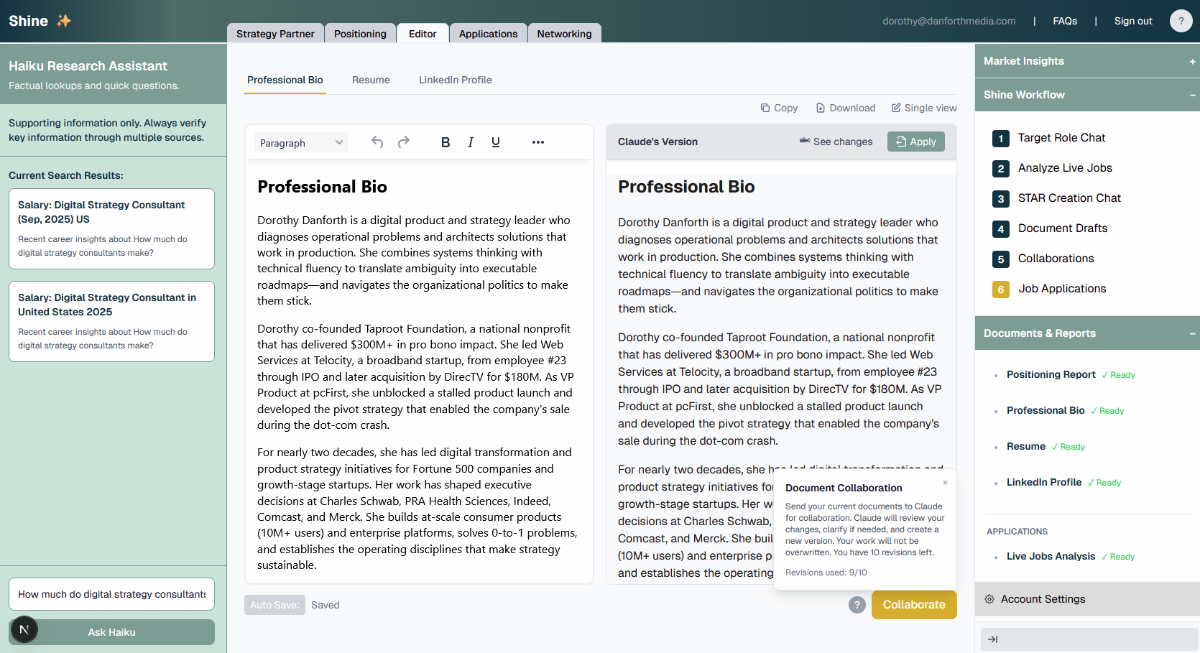Toggle italic formatting

click(x=470, y=142)
